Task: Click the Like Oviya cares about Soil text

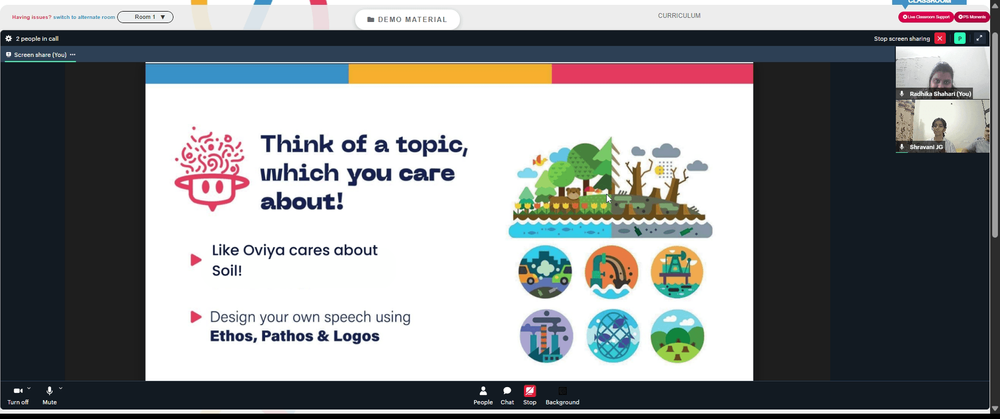Action: (295, 260)
